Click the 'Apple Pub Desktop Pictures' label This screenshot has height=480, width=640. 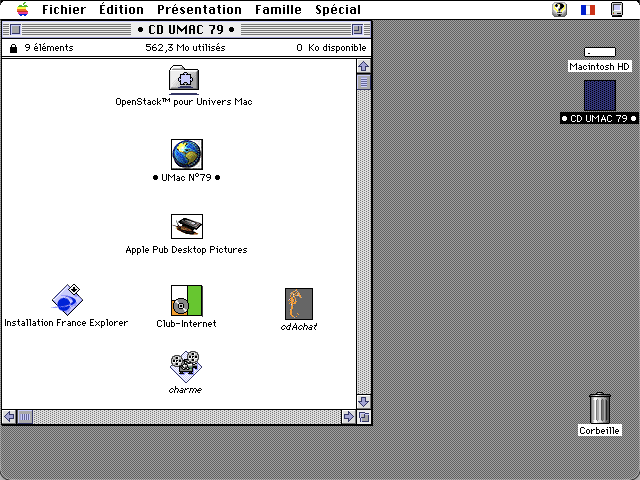[187, 250]
